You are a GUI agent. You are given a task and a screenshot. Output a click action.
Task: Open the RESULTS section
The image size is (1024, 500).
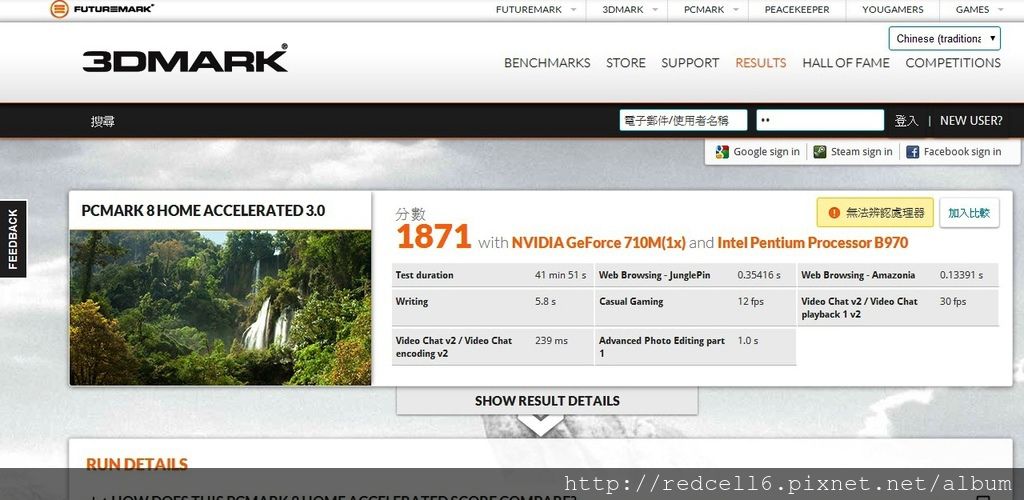click(x=760, y=63)
